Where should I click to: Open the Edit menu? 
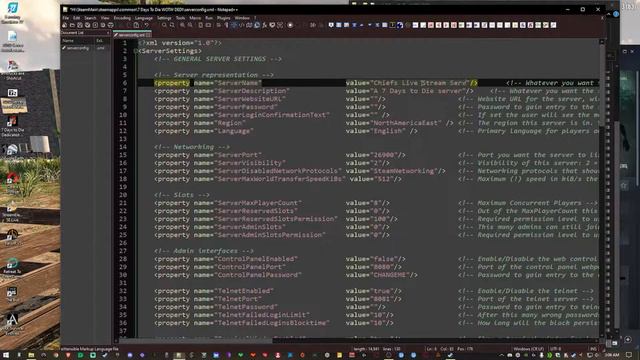76,18
